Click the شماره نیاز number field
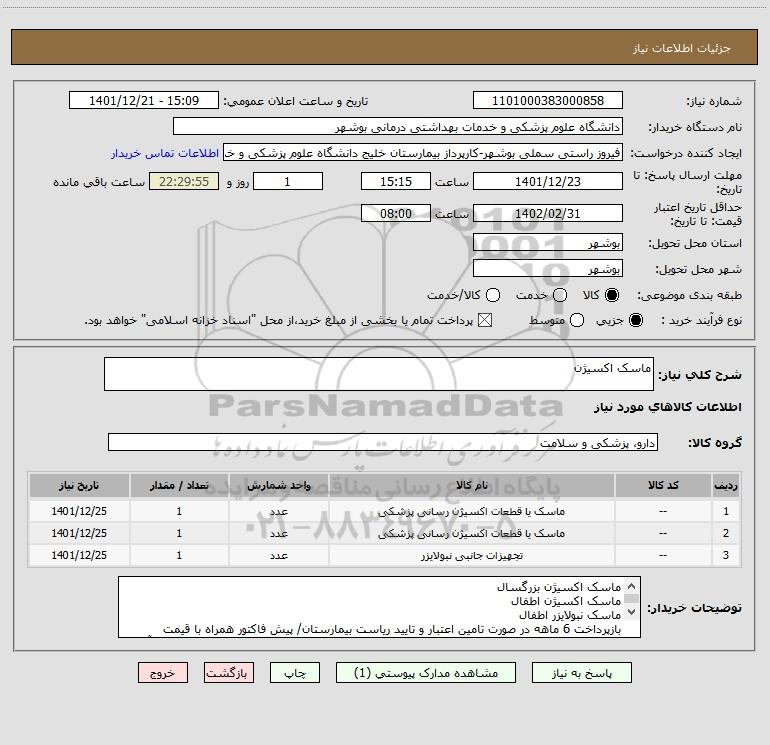770x745 pixels. pos(548,101)
